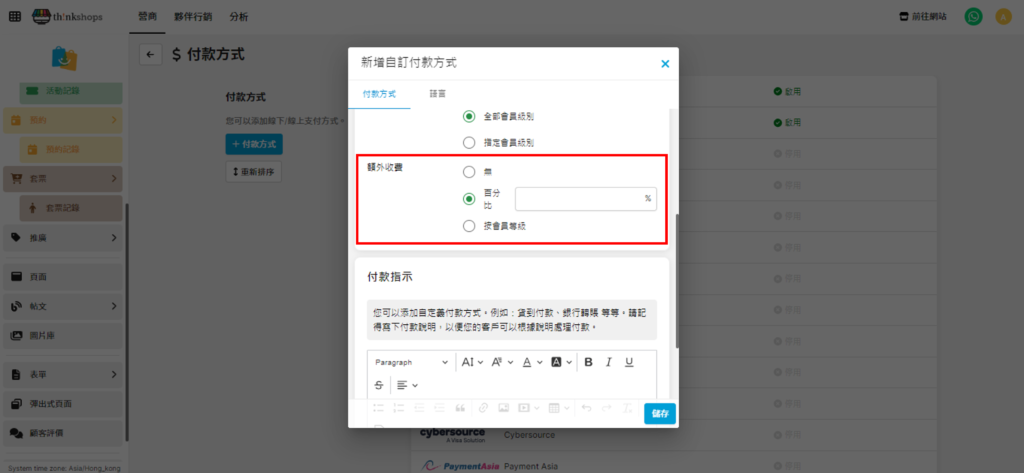Click the WhatsApp icon in header

pos(973,17)
